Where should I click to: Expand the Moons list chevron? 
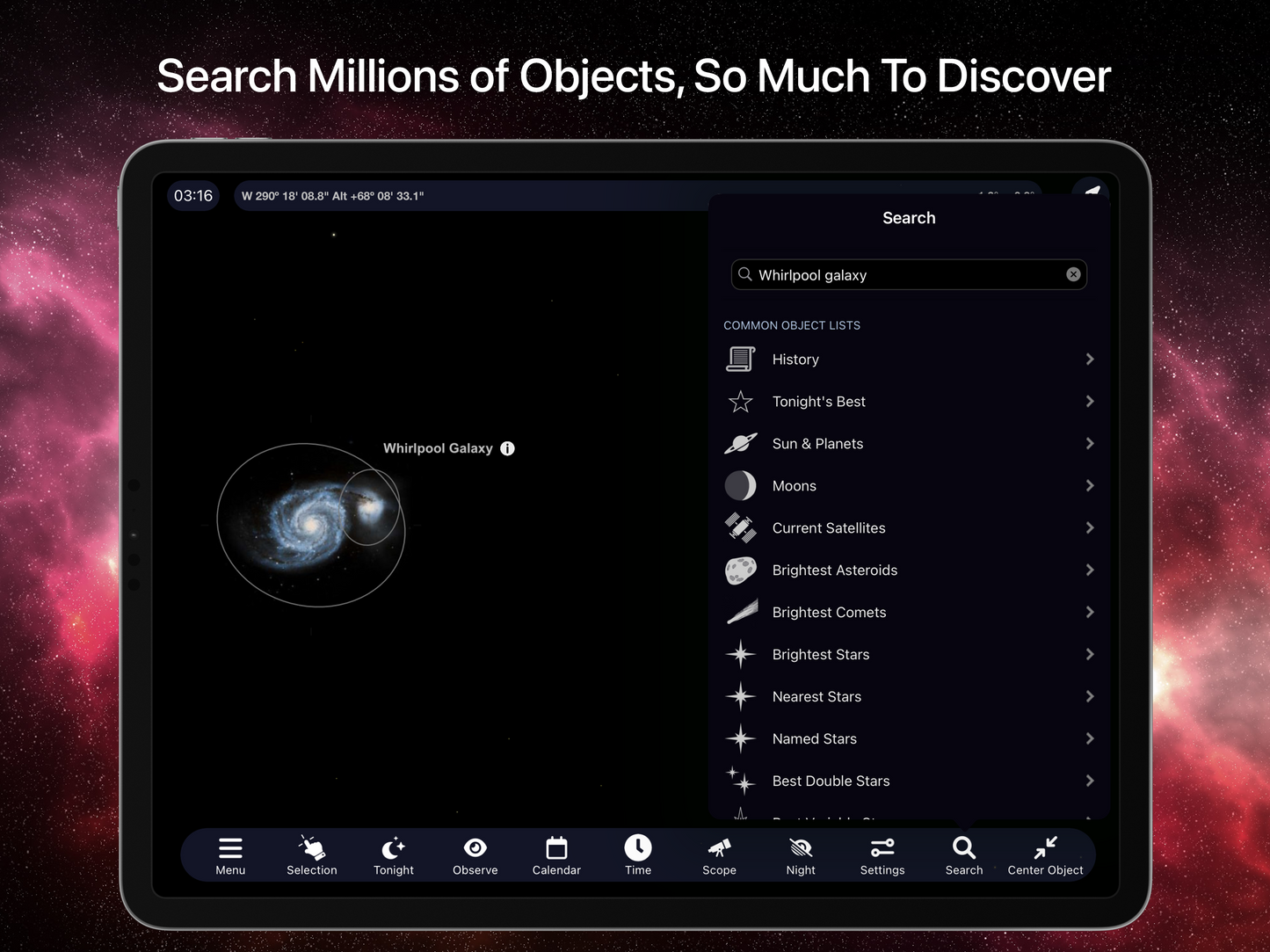(1089, 486)
